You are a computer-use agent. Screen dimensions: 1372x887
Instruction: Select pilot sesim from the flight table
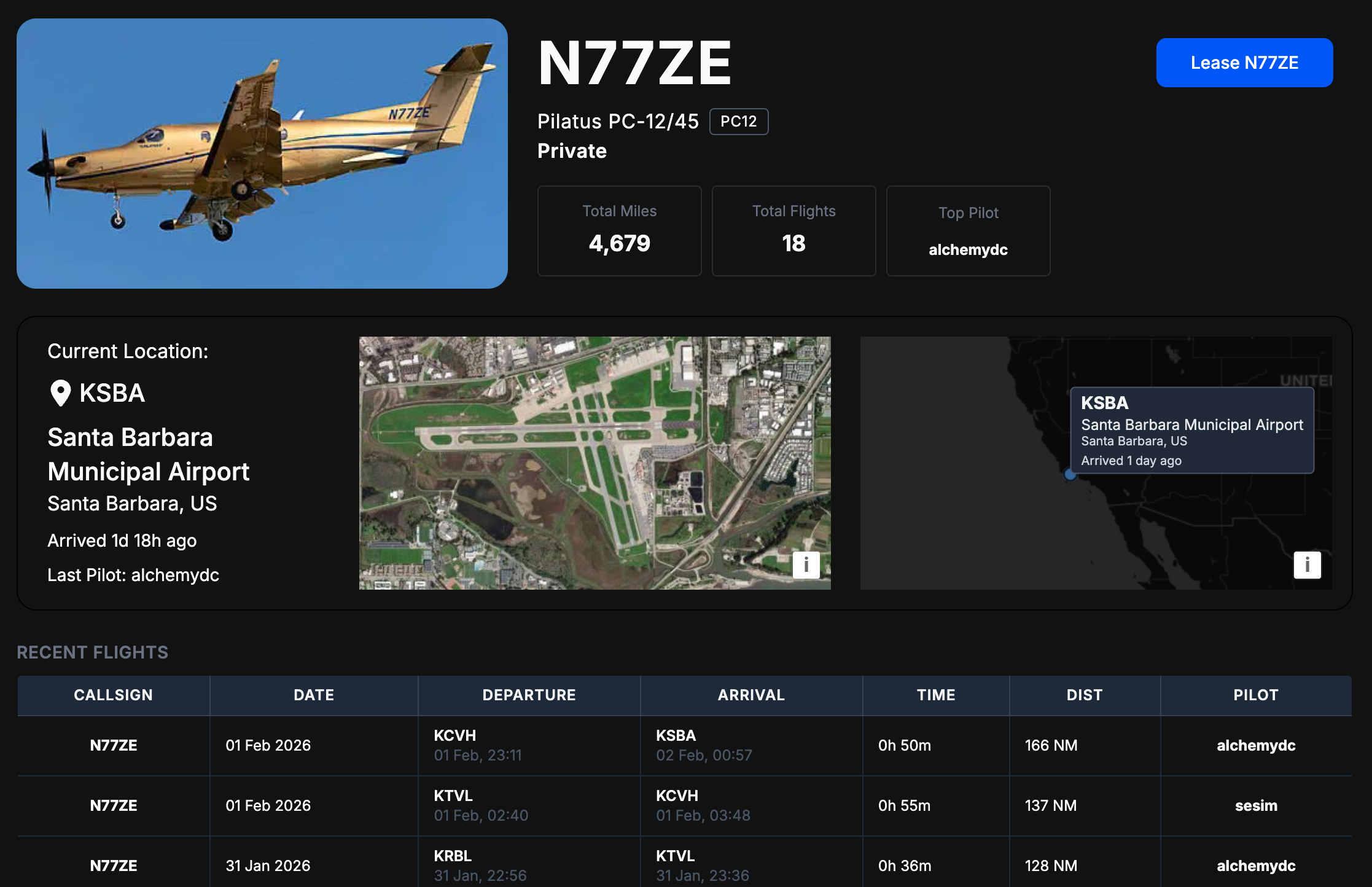[x=1255, y=805]
